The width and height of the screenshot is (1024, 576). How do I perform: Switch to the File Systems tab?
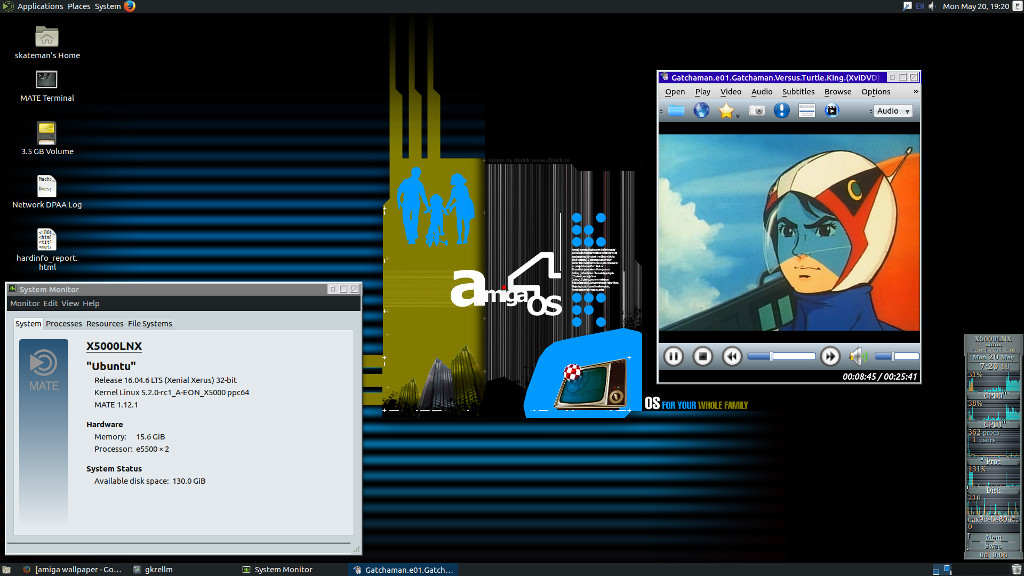pos(150,324)
